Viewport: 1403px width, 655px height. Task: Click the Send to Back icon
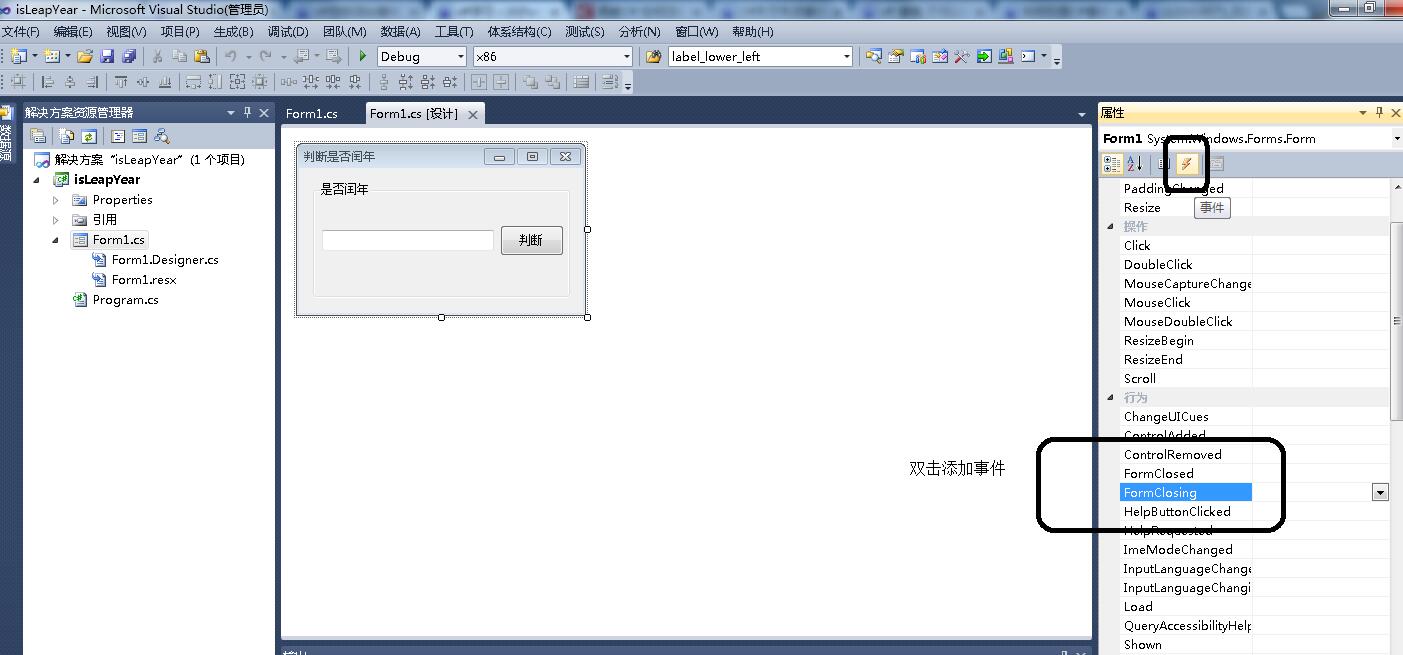[552, 82]
